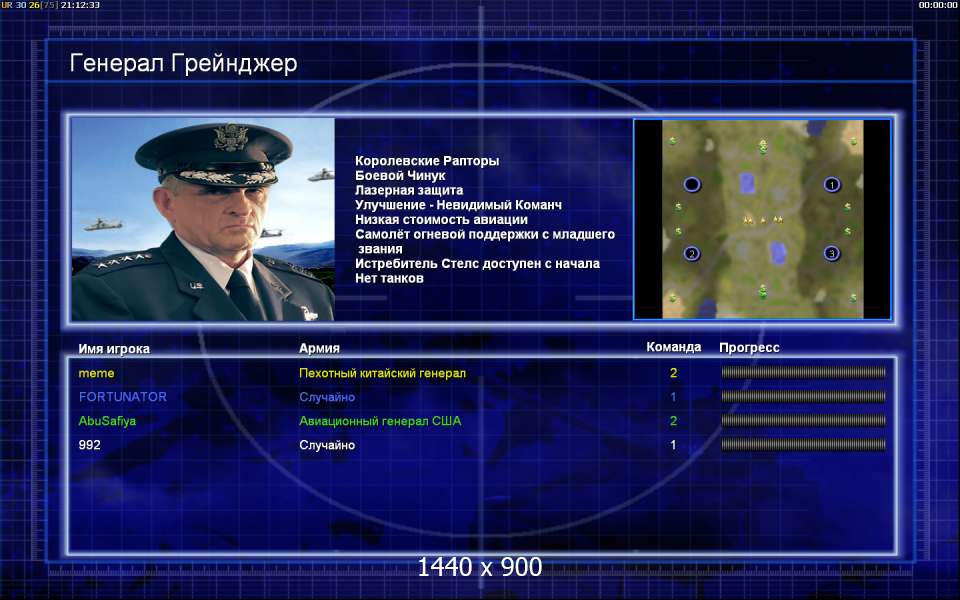The height and width of the screenshot is (600, 960).
Task: Click the Пехотный китайский генерал army entry
Action: pos(382,373)
